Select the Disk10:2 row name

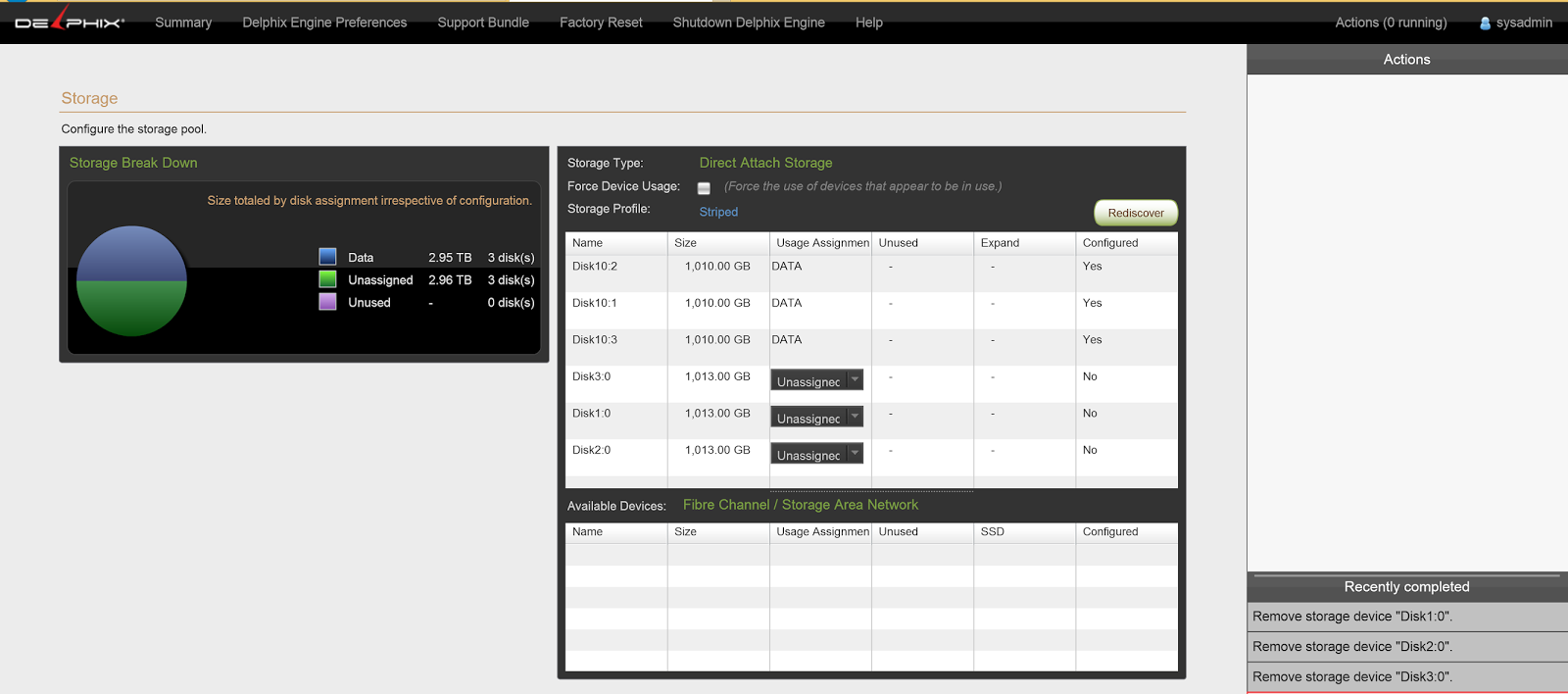click(595, 267)
